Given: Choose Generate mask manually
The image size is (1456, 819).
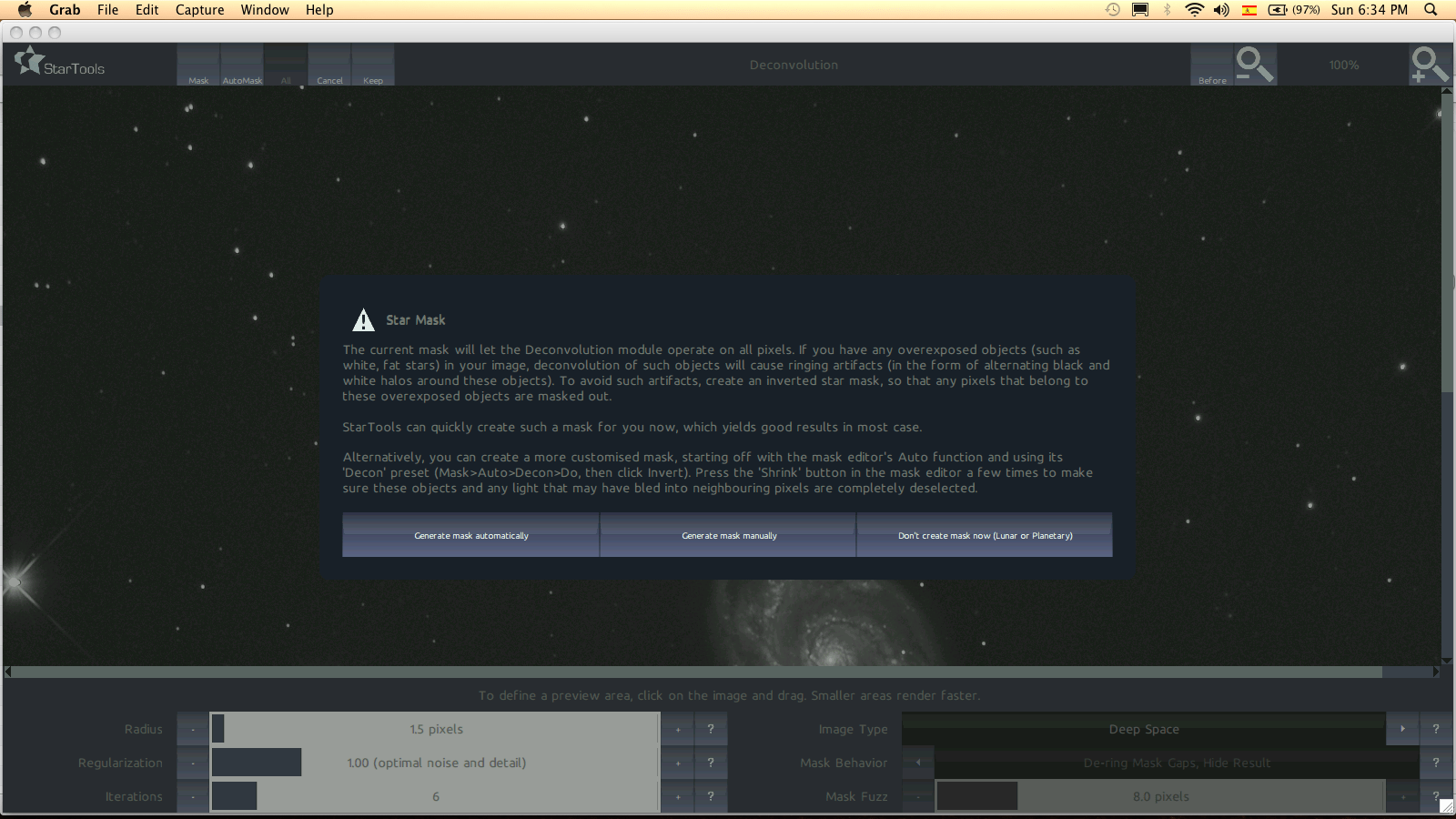Looking at the screenshot, I should (x=728, y=535).
